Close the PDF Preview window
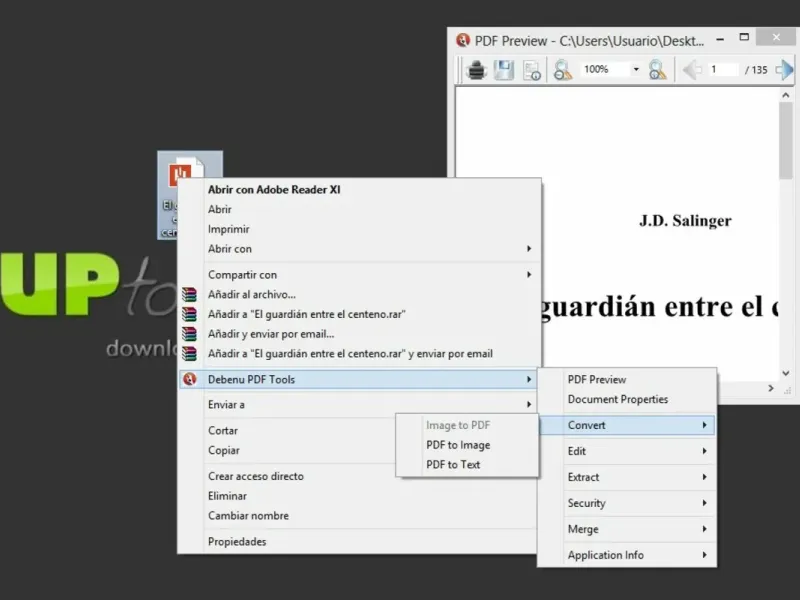The image size is (800, 600). coord(776,37)
